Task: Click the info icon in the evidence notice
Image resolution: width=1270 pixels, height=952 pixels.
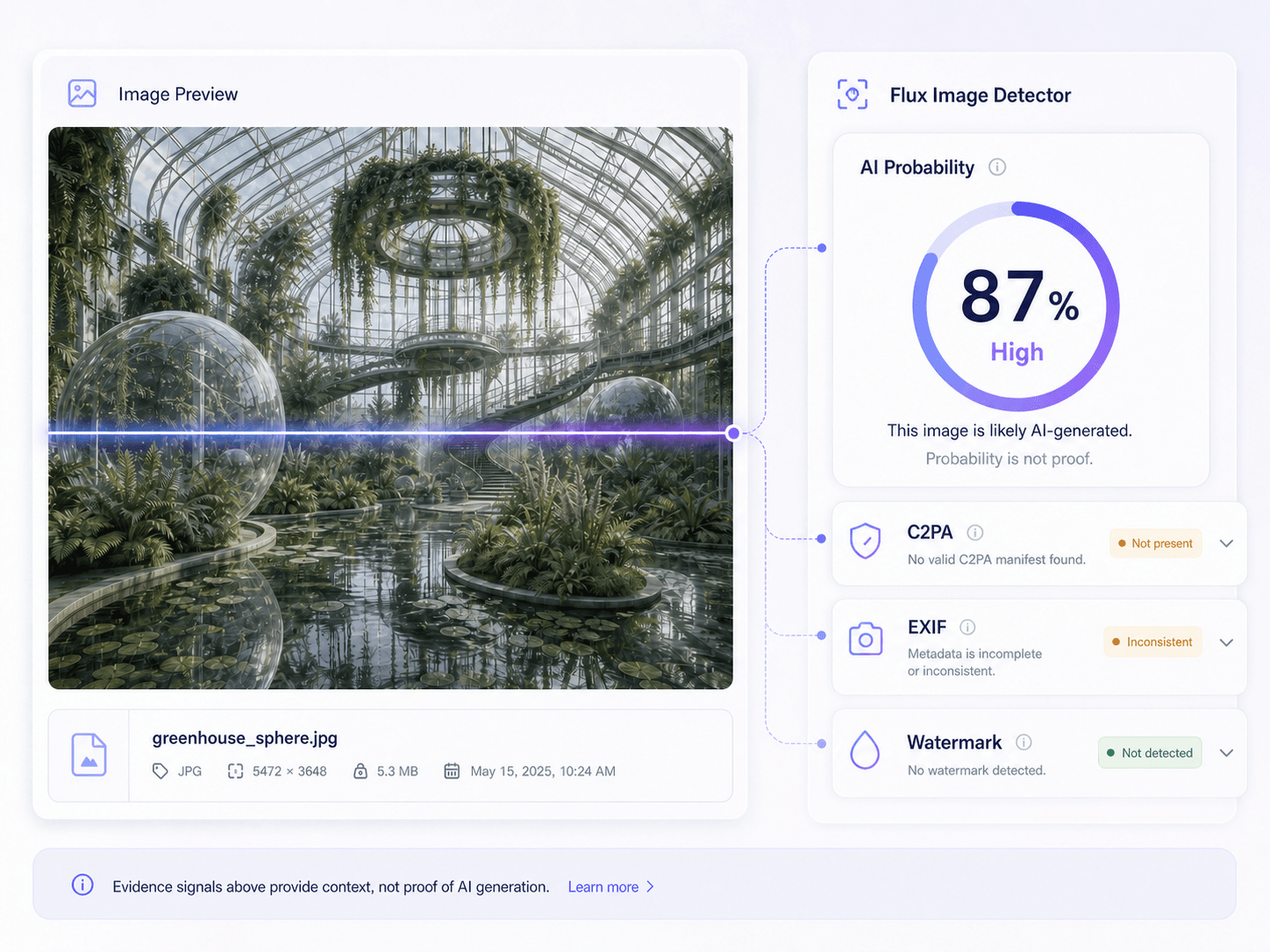Action: point(82,885)
